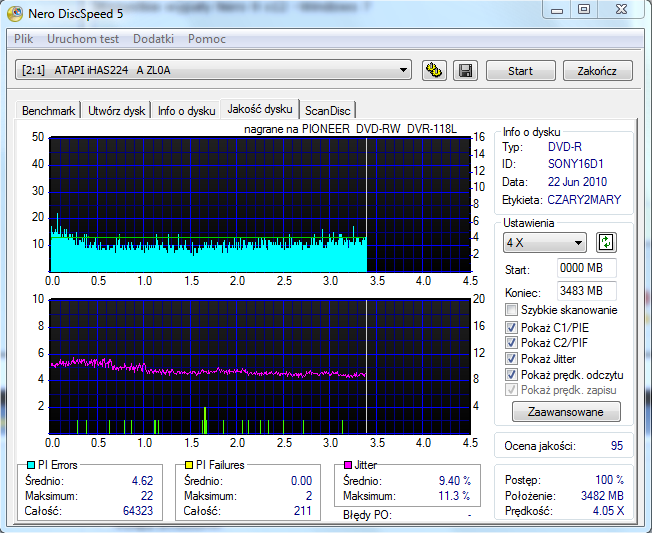The width and height of the screenshot is (652, 533).
Task: Uncheck Pokaż C2/PIF checkbox
Action: click(x=511, y=343)
